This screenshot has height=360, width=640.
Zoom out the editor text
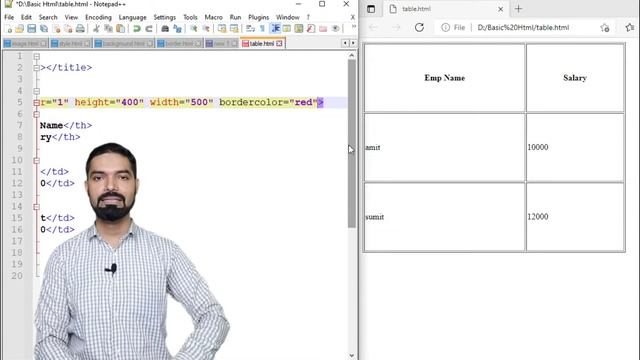tap(206, 29)
